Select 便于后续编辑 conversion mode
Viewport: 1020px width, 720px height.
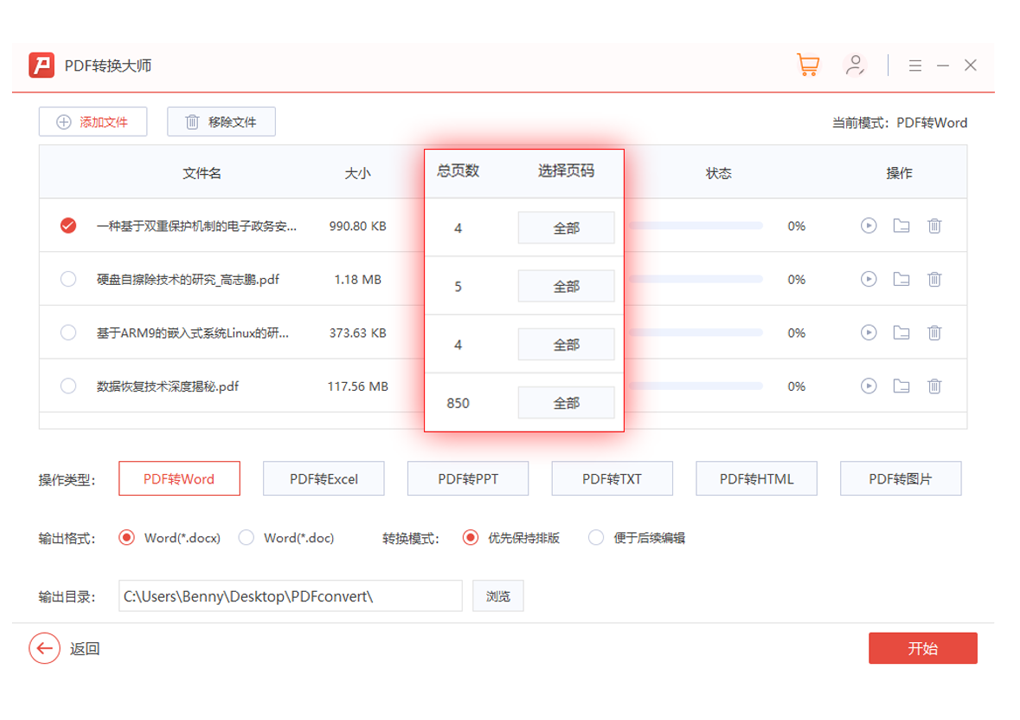pos(596,538)
